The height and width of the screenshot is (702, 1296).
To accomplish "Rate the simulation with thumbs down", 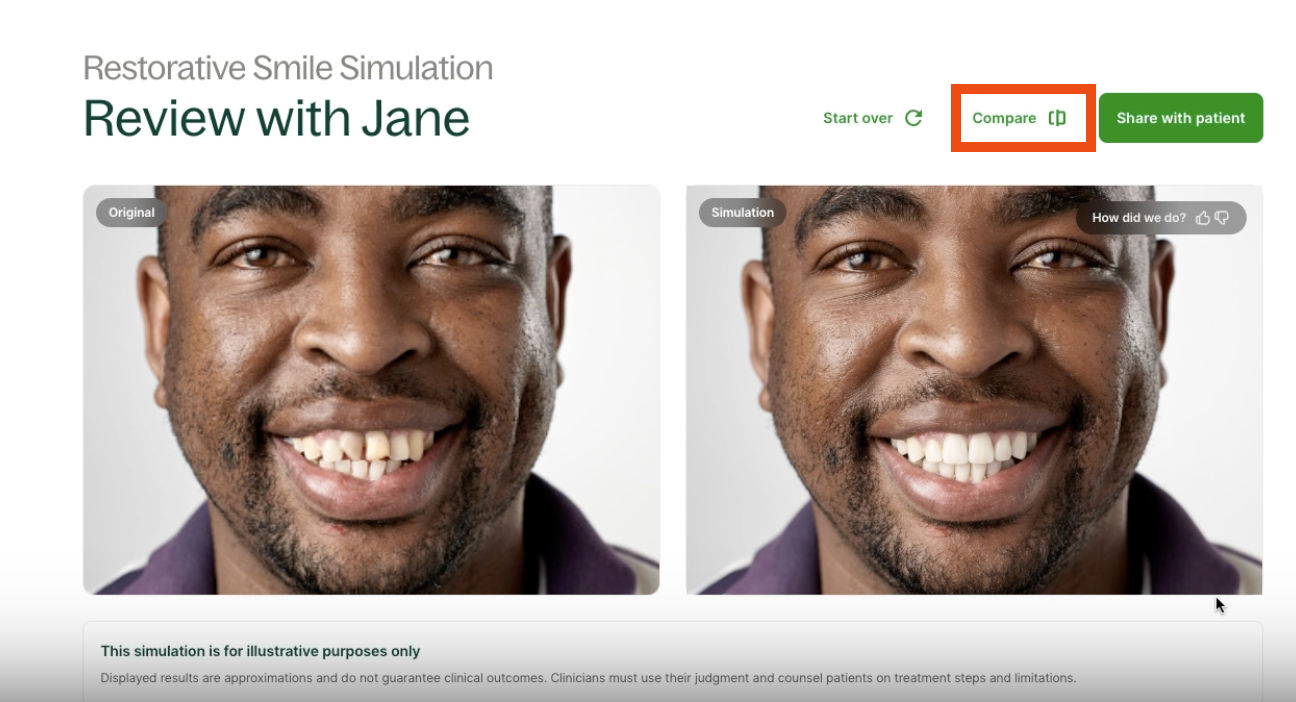I will pyautogui.click(x=1221, y=218).
